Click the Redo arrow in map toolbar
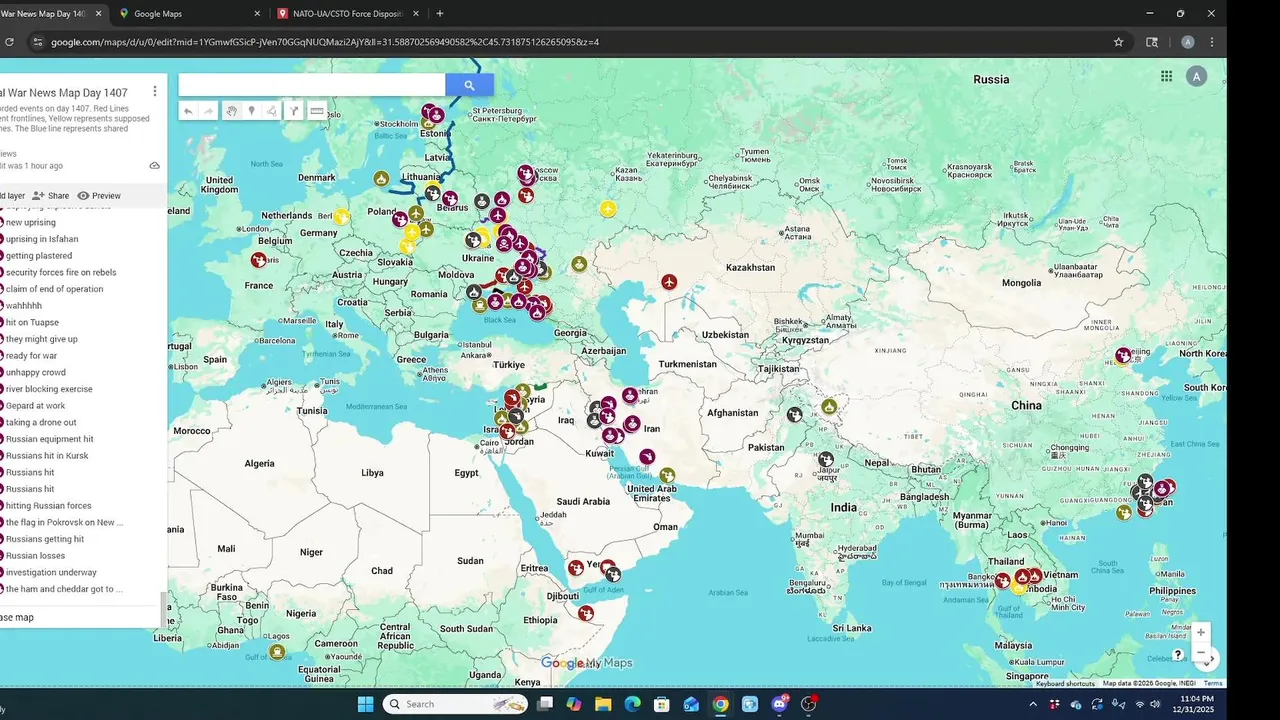1280x720 pixels. click(x=209, y=111)
